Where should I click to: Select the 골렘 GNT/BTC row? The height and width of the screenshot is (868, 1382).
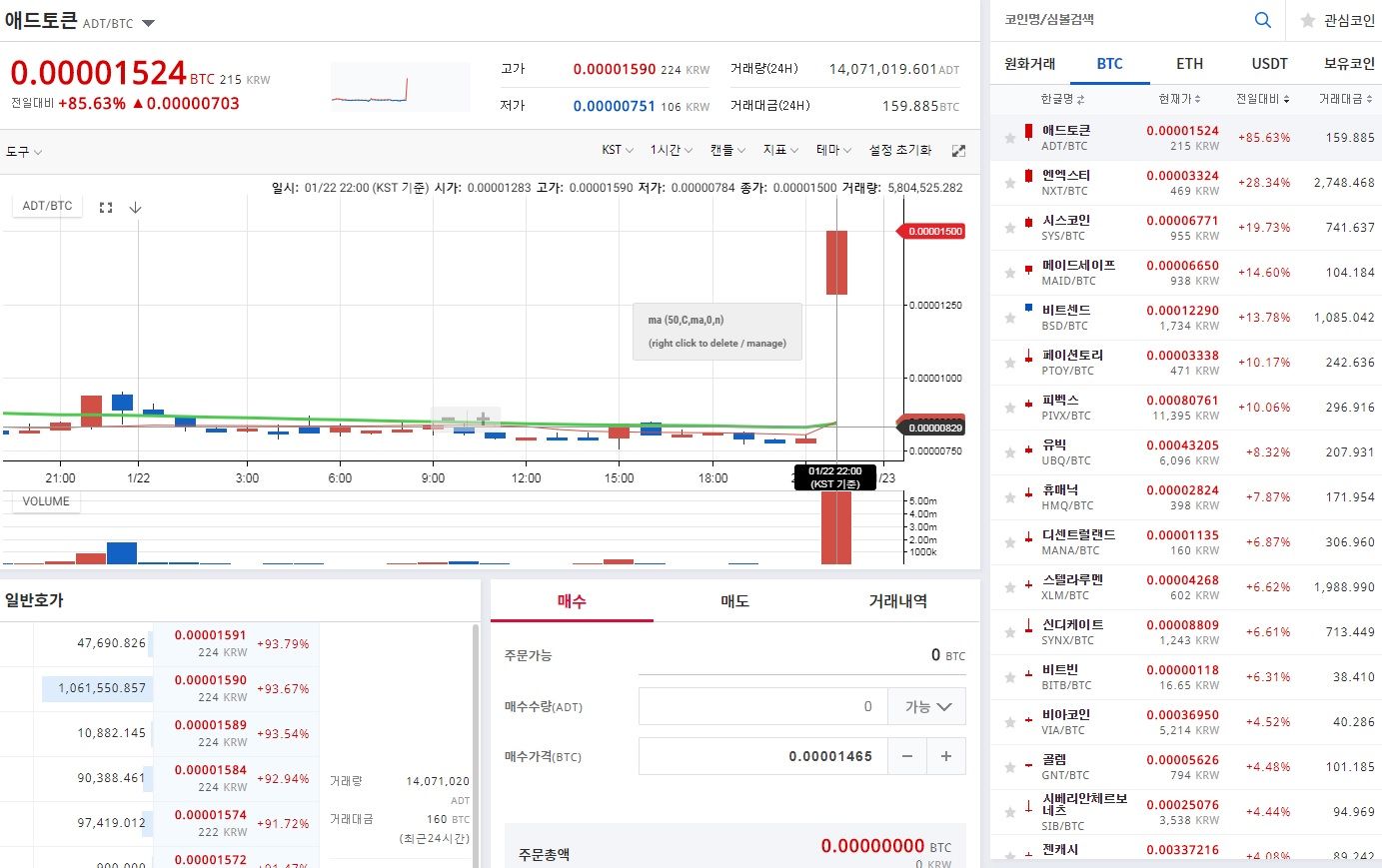coord(1186,767)
